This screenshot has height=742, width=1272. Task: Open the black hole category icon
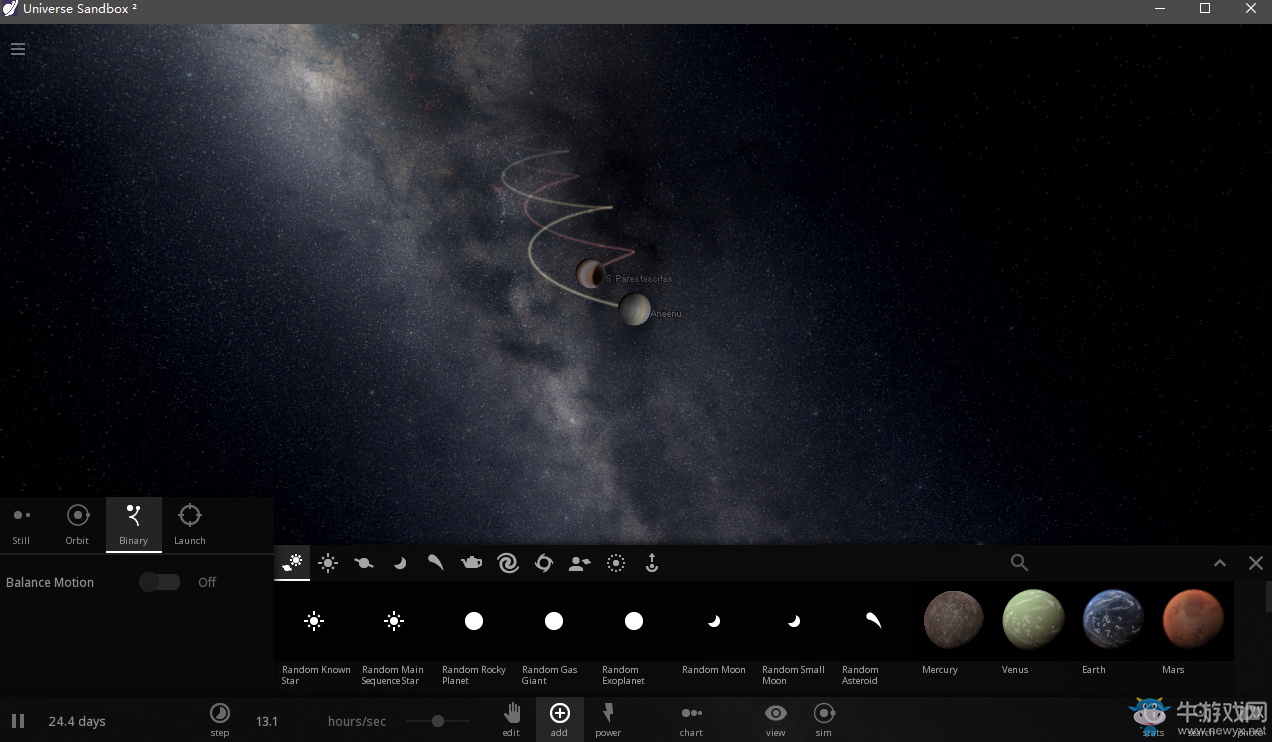(544, 563)
